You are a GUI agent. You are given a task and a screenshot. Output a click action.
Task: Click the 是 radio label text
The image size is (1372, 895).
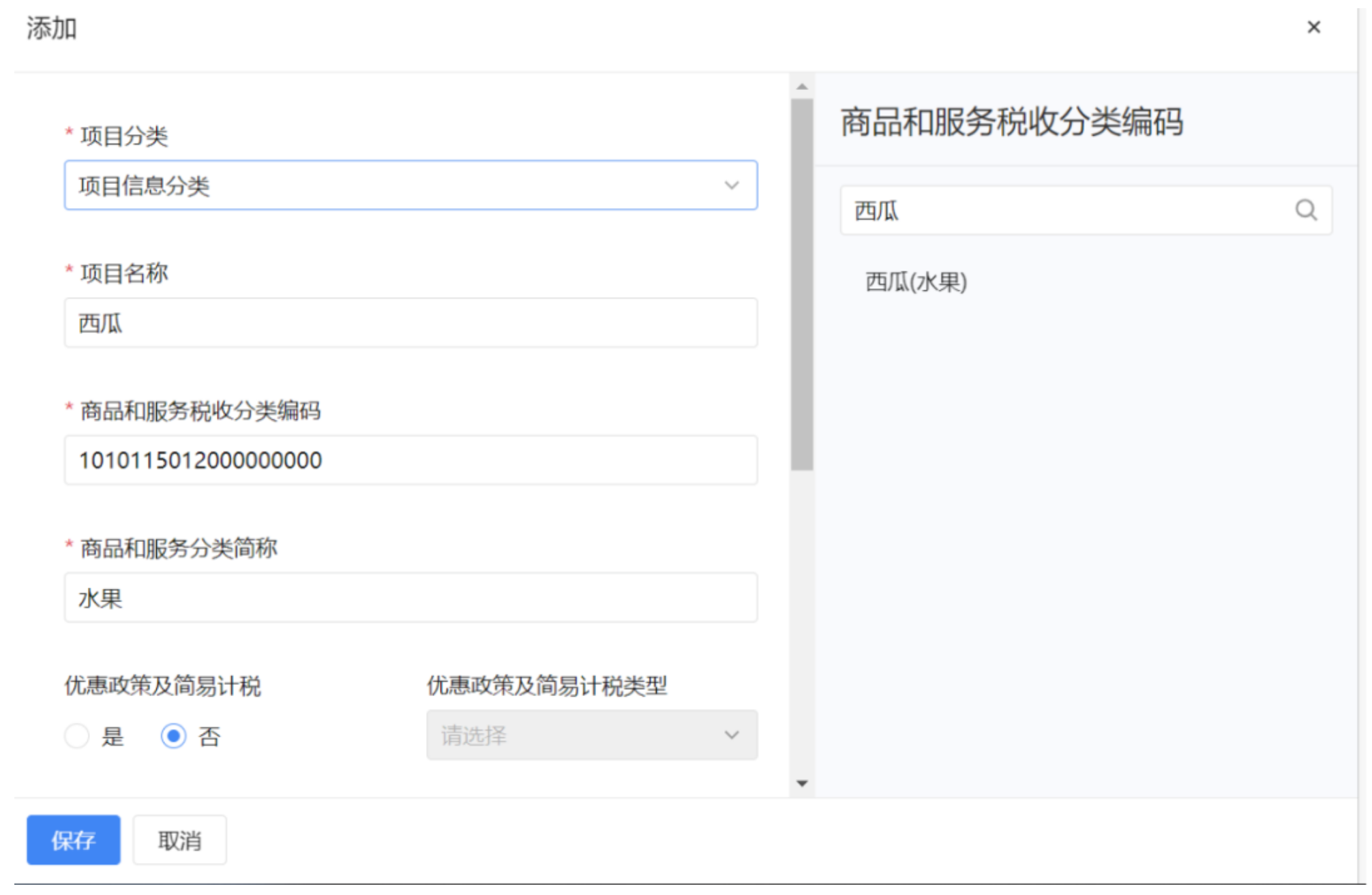[x=113, y=736]
